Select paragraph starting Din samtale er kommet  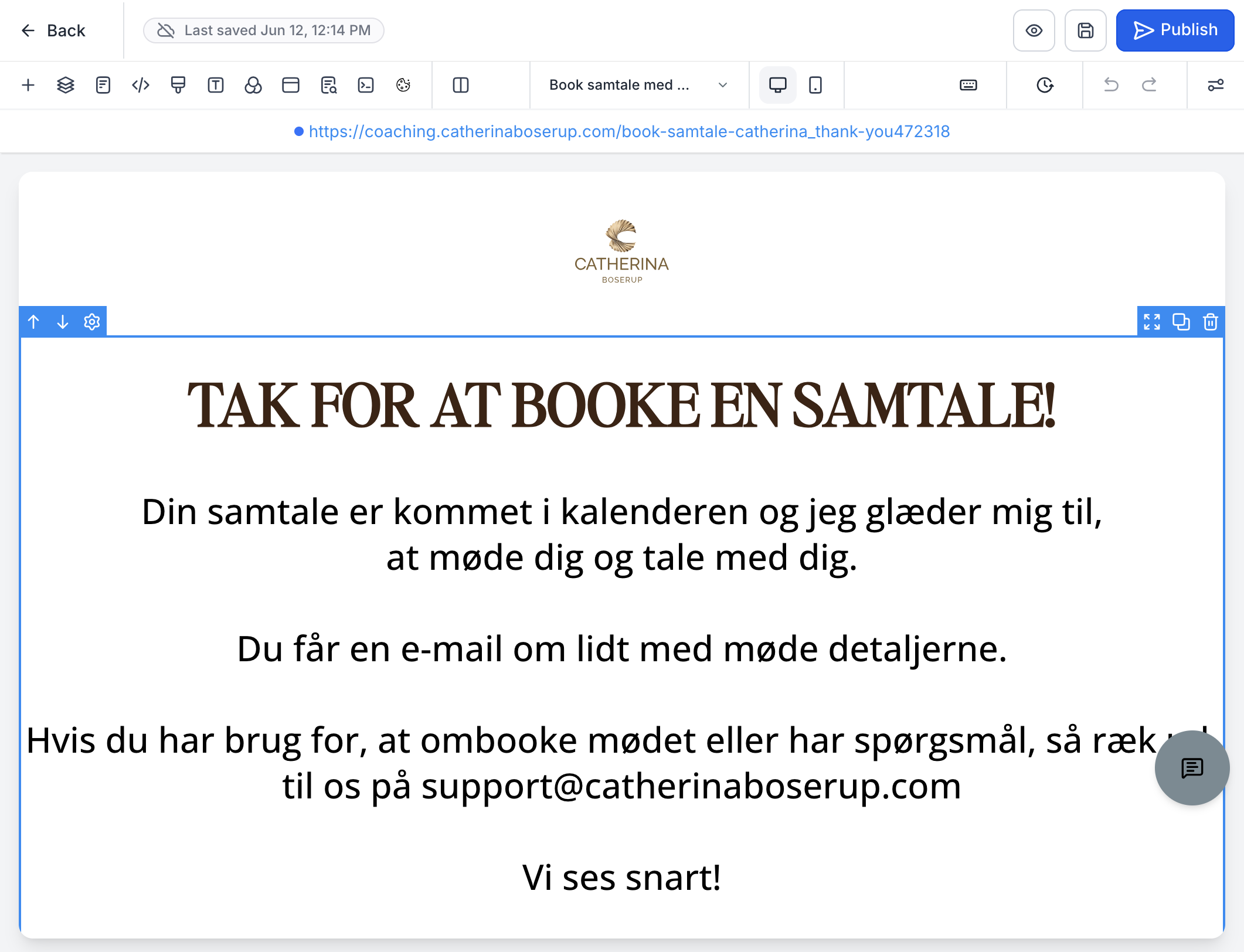pos(622,534)
